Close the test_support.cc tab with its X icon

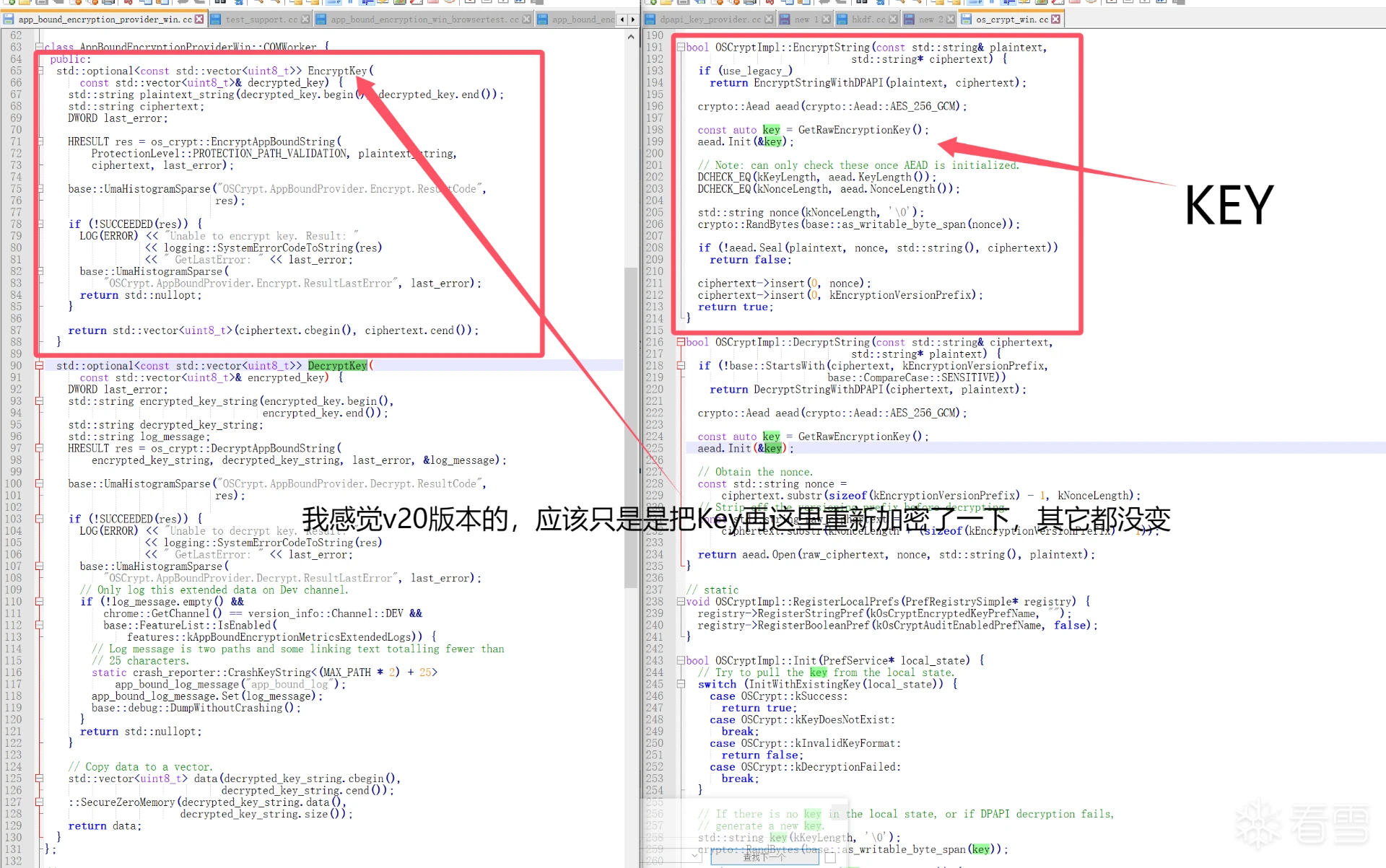[305, 19]
